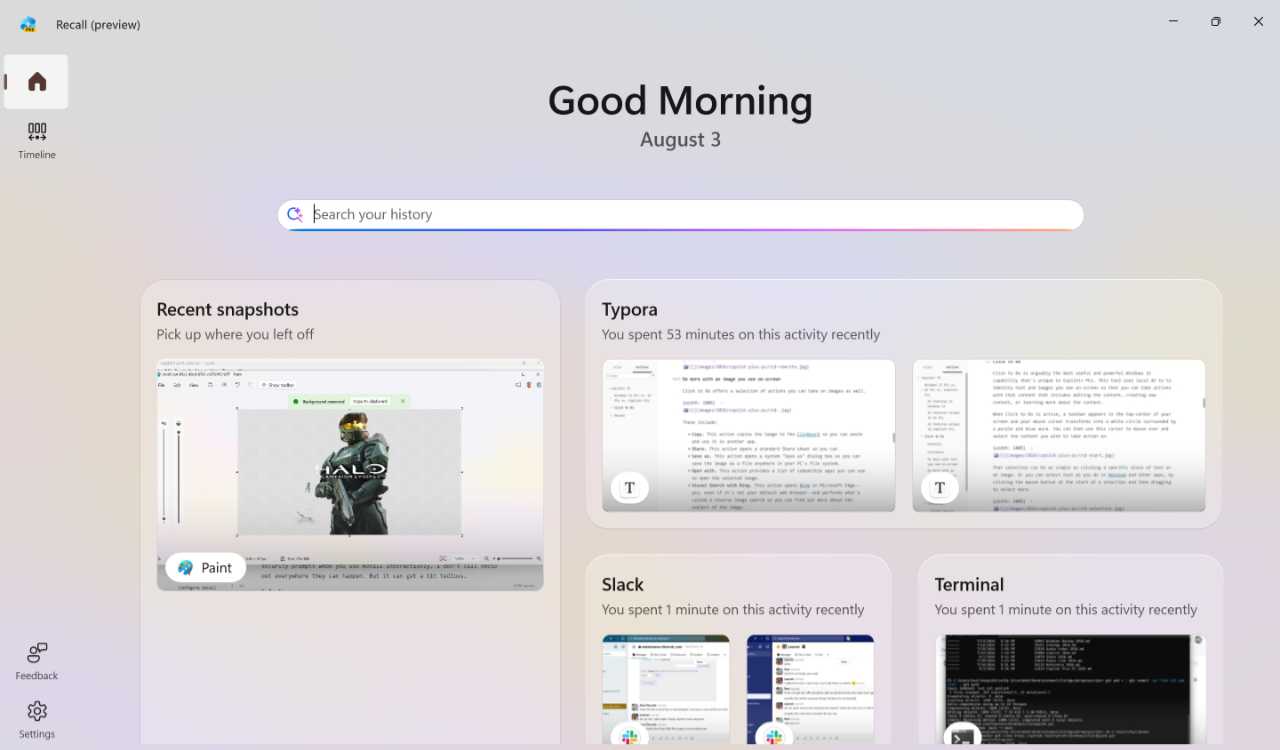Click the 'Recall (preview)' window title
This screenshot has width=1280, height=750.
(x=98, y=24)
